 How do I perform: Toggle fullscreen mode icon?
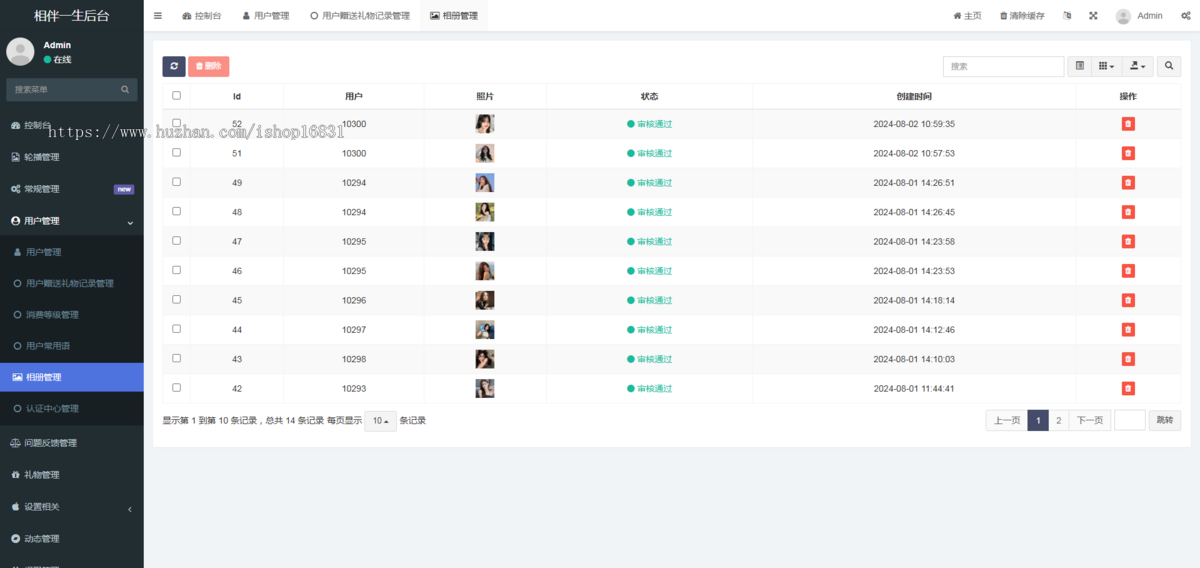(1093, 16)
